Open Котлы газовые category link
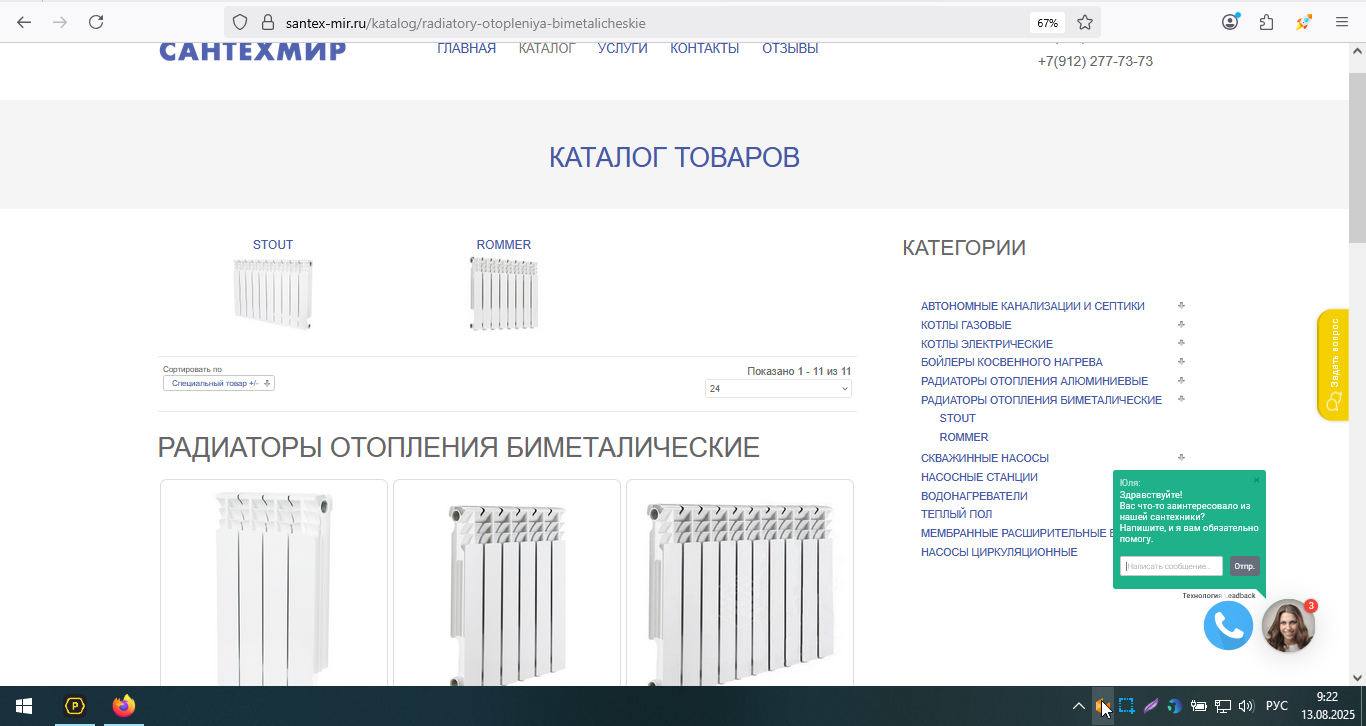 (x=966, y=325)
